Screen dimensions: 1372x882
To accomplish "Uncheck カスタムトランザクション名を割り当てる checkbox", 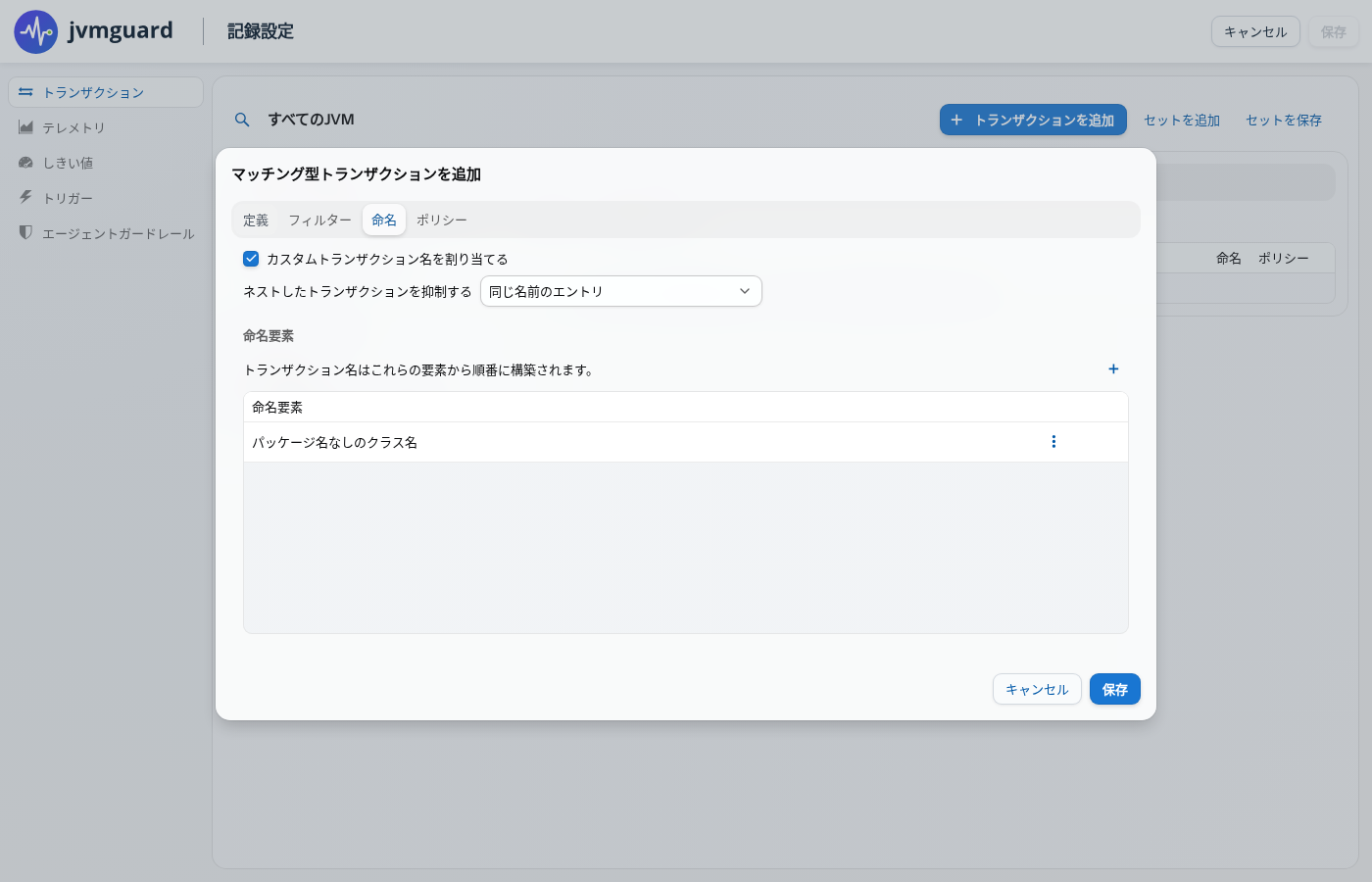I will pyautogui.click(x=251, y=259).
